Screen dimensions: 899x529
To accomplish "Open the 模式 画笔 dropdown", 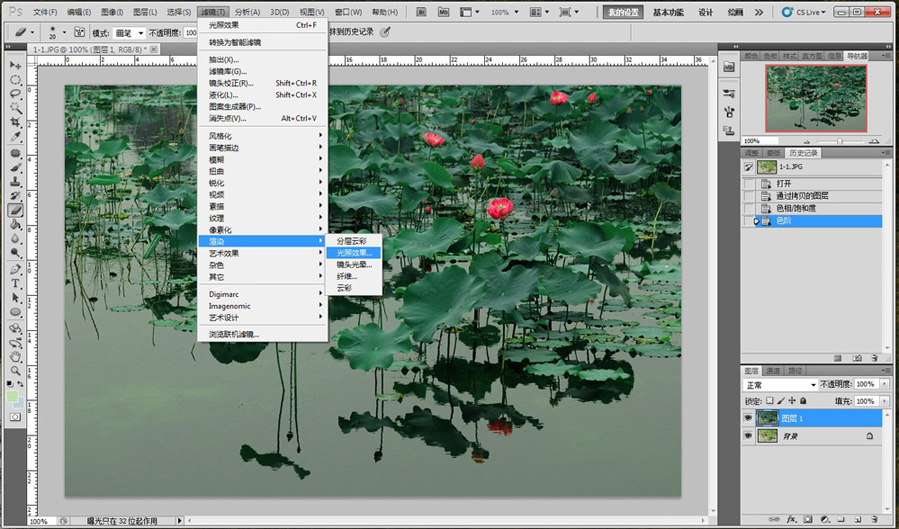I will (x=128, y=33).
